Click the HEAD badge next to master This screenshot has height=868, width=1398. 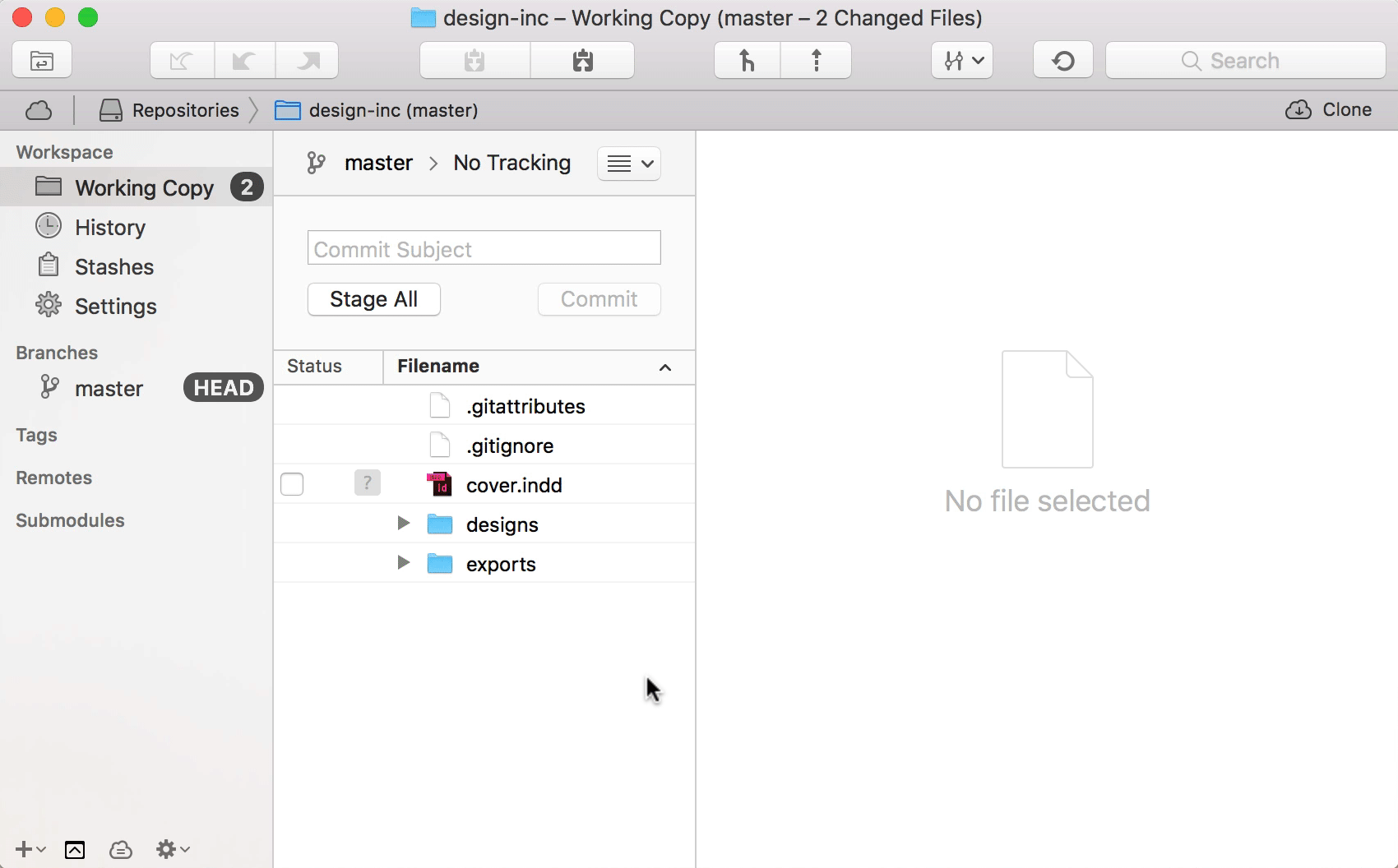pyautogui.click(x=224, y=388)
